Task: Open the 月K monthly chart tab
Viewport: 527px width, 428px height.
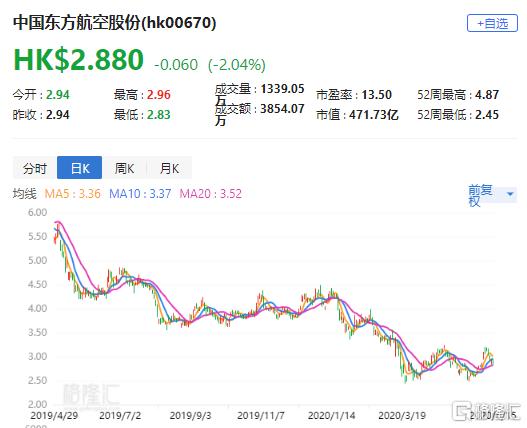Action: point(169,168)
